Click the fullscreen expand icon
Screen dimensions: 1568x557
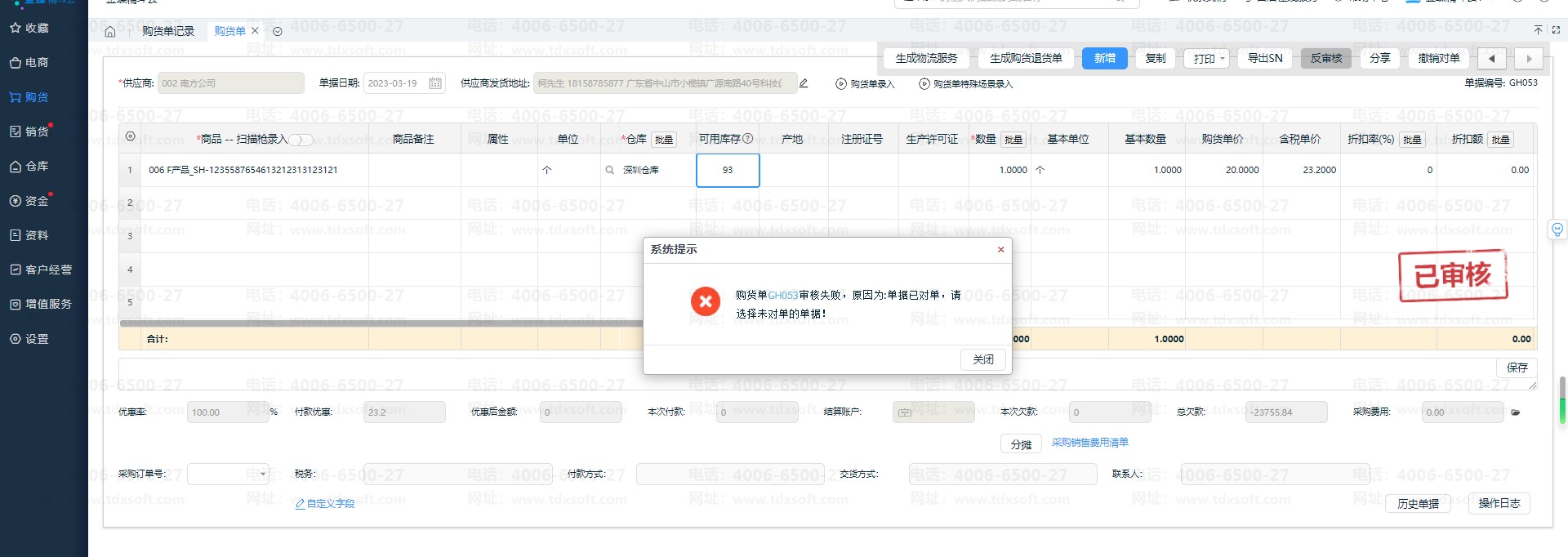coord(1556,30)
